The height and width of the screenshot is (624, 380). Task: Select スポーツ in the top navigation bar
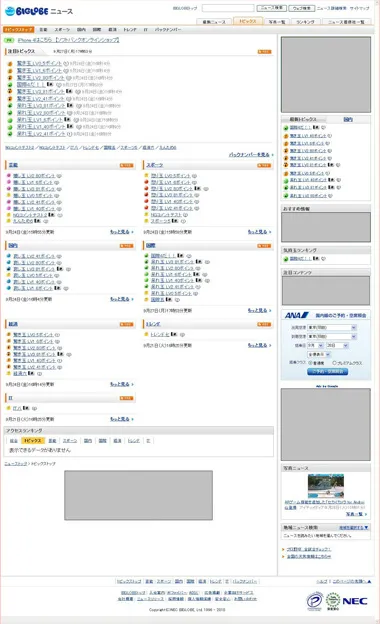[x=62, y=30]
